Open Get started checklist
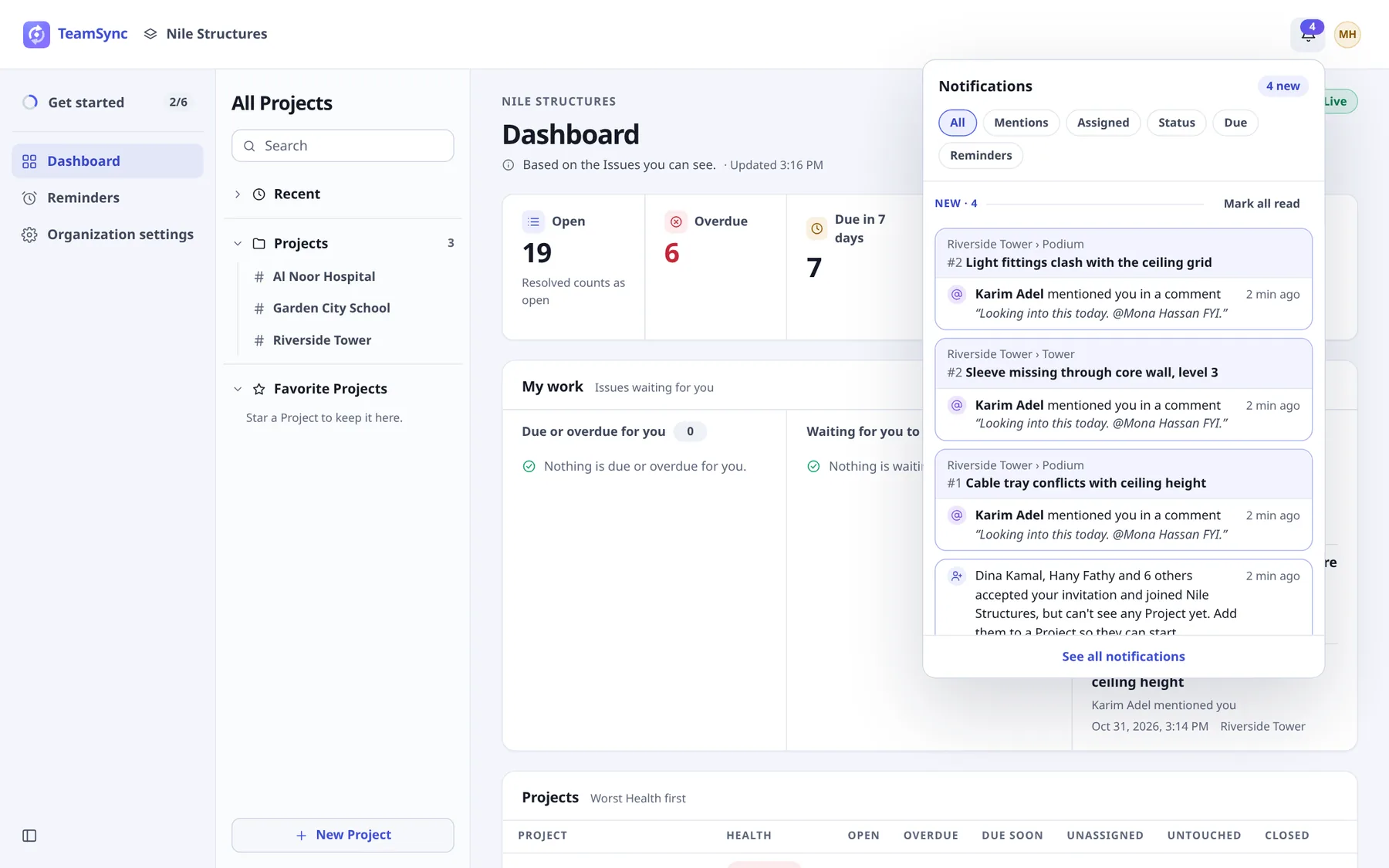The width and height of the screenshot is (1389, 868). (108, 102)
